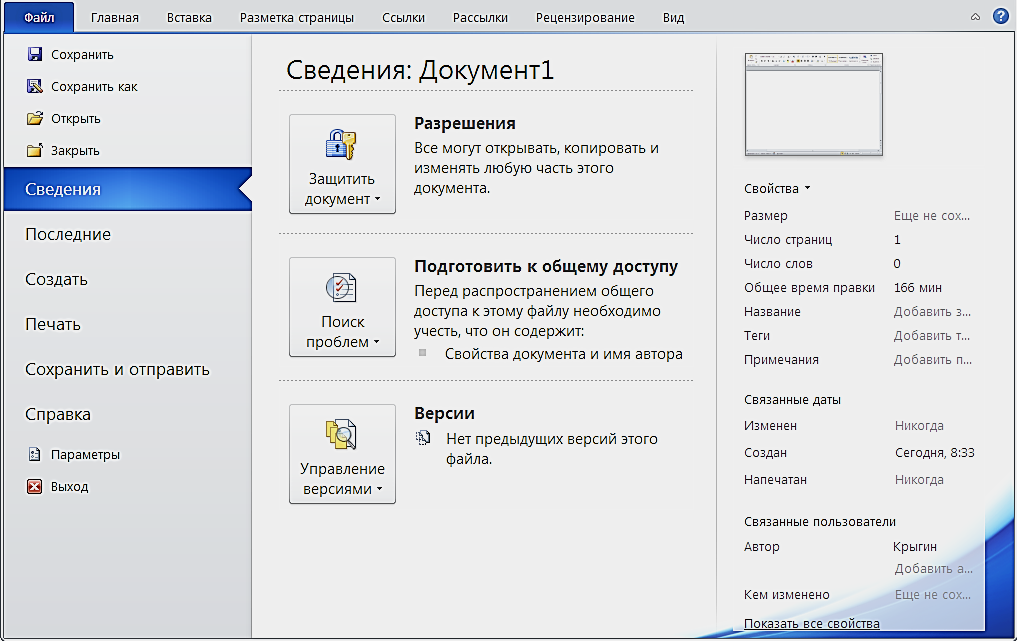Select Сведения in the backstage menu
1017x641 pixels.
coord(128,189)
